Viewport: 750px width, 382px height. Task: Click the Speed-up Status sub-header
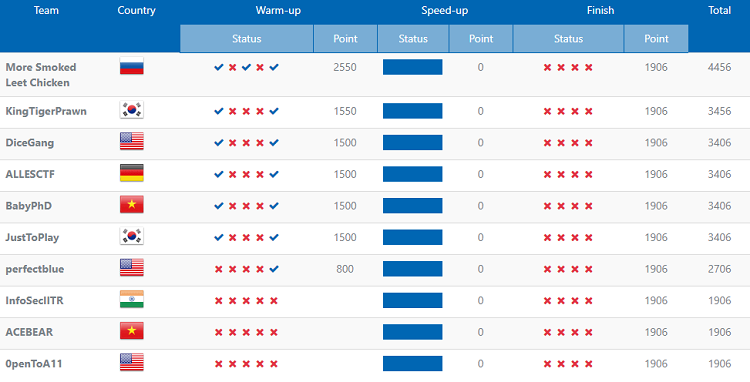click(413, 39)
